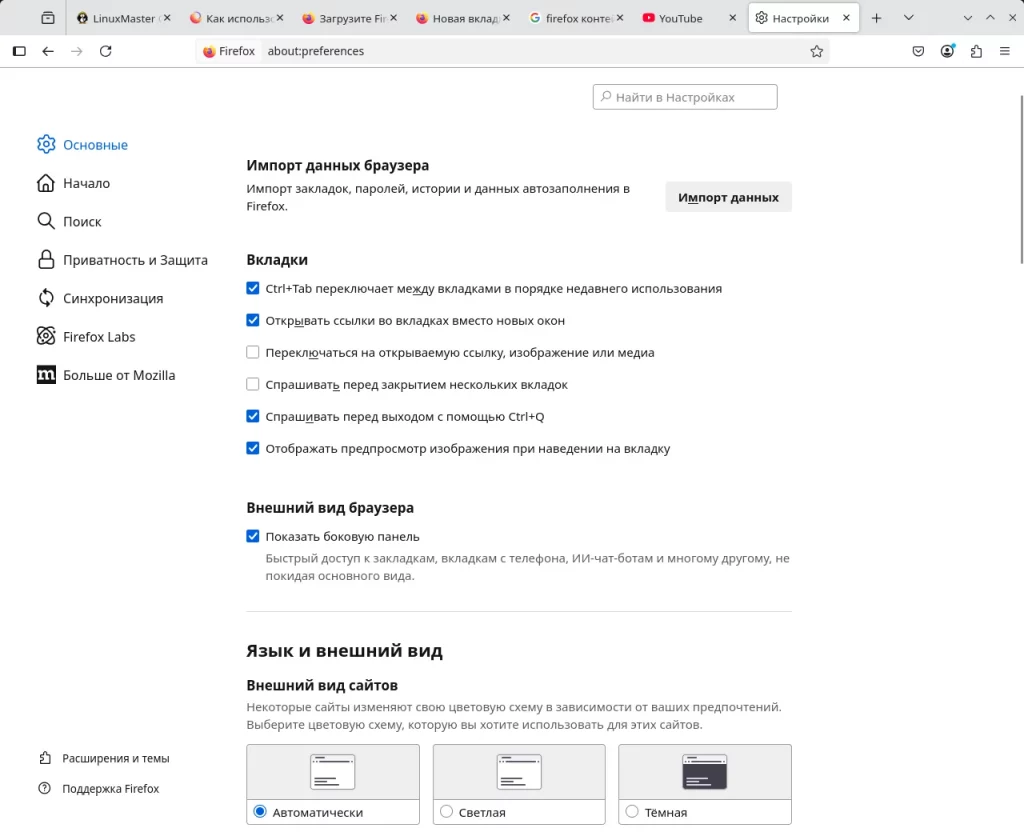The image size is (1024, 832).
Task: Select the Автоматически color scheme radio
Action: click(x=260, y=812)
